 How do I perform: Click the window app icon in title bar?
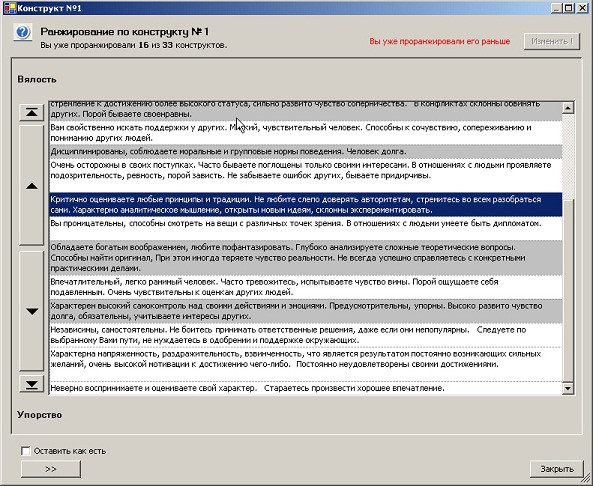pos(10,8)
